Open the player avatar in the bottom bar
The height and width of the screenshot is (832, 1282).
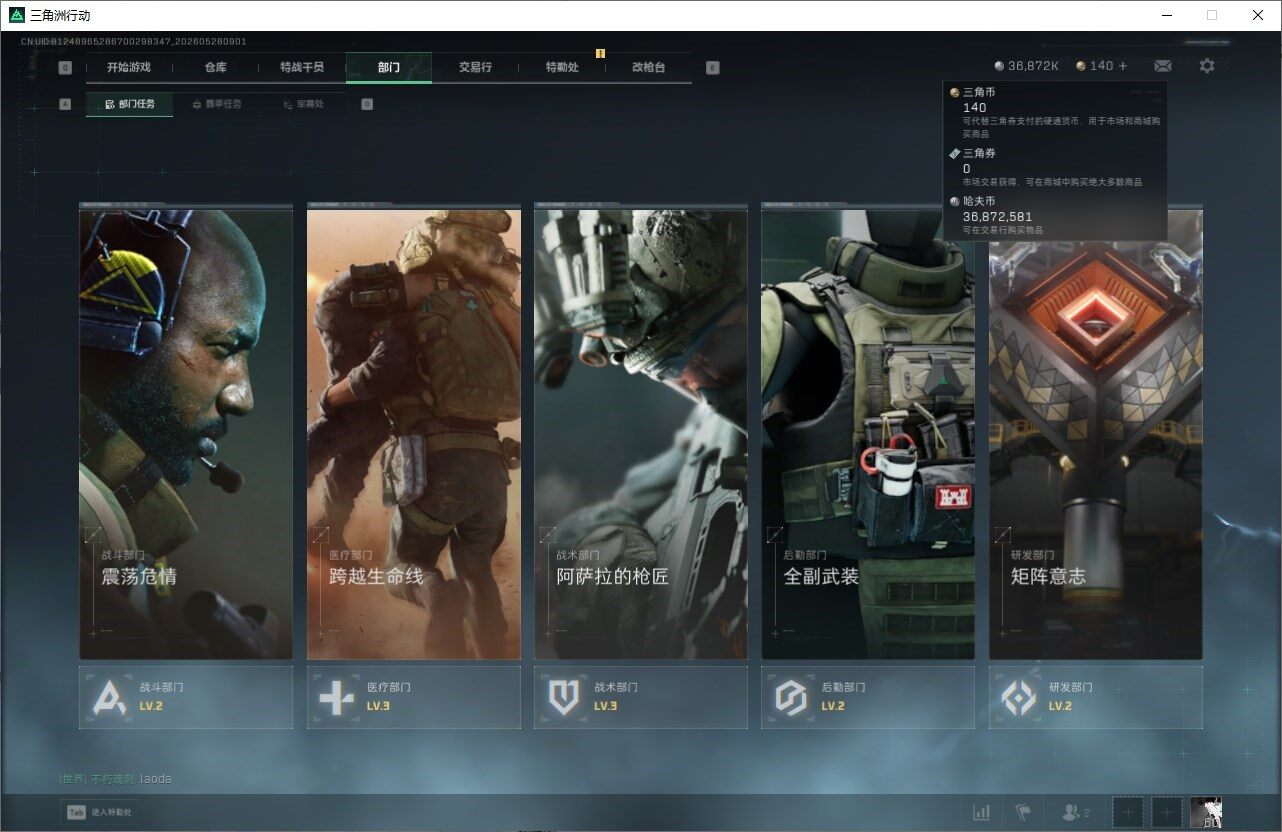(1205, 812)
